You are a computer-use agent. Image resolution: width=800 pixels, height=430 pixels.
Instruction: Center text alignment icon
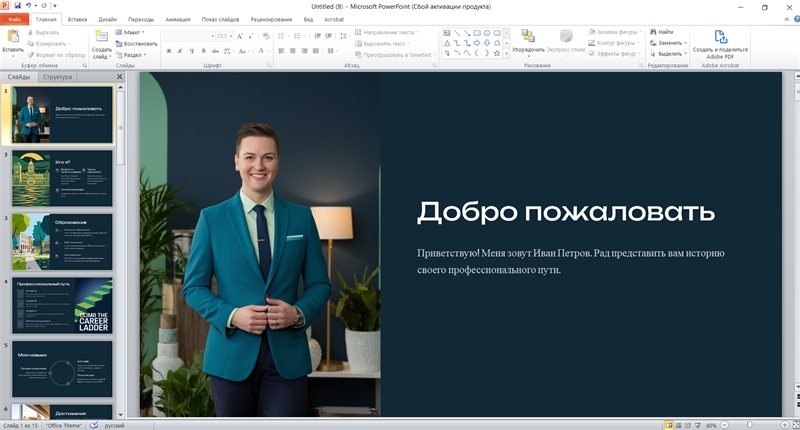tap(292, 50)
